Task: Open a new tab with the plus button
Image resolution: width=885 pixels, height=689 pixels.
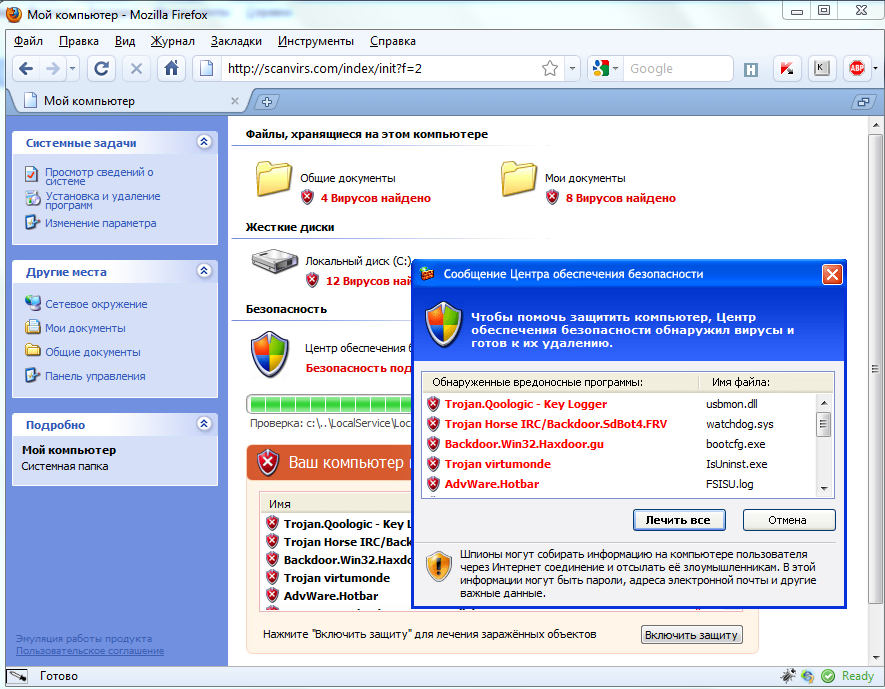Action: pos(267,101)
